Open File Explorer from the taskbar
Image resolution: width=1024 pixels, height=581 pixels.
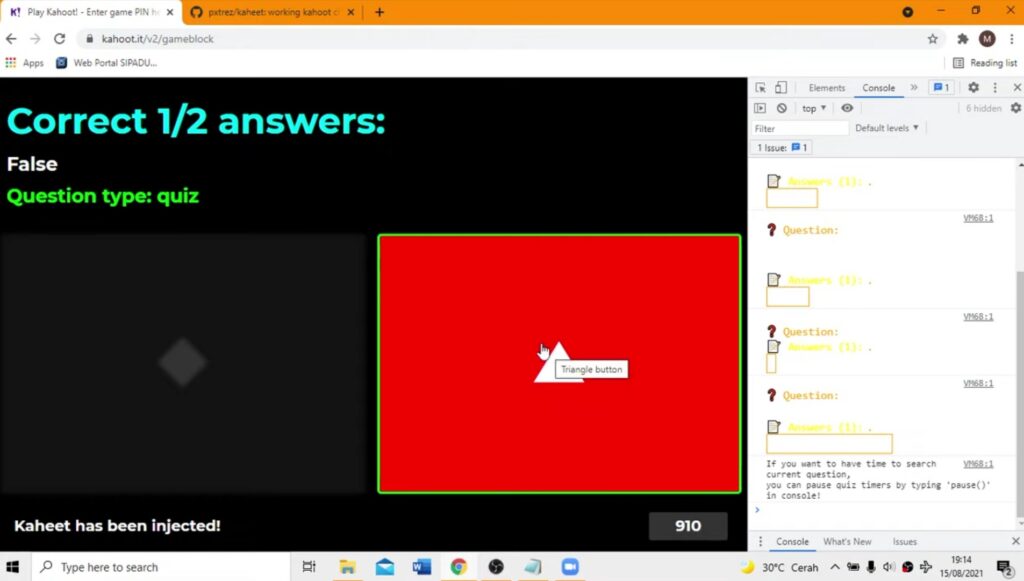coord(347,567)
